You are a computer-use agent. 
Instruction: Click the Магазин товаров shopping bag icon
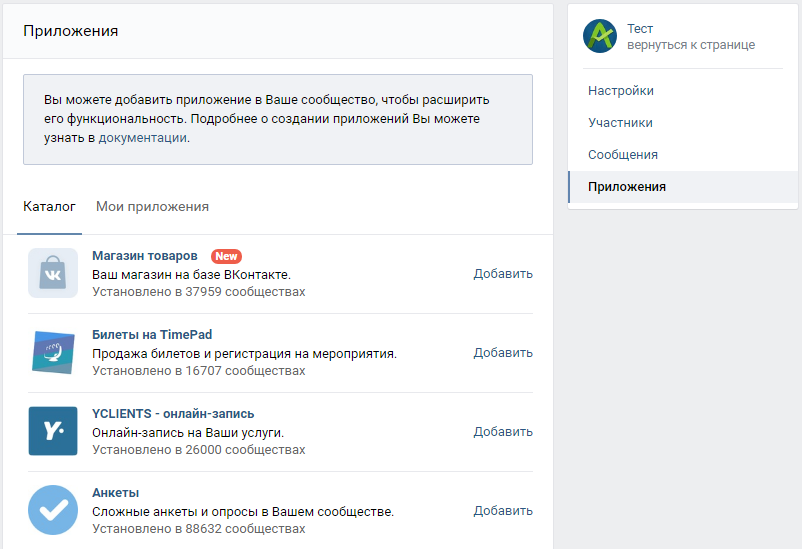tap(53, 273)
